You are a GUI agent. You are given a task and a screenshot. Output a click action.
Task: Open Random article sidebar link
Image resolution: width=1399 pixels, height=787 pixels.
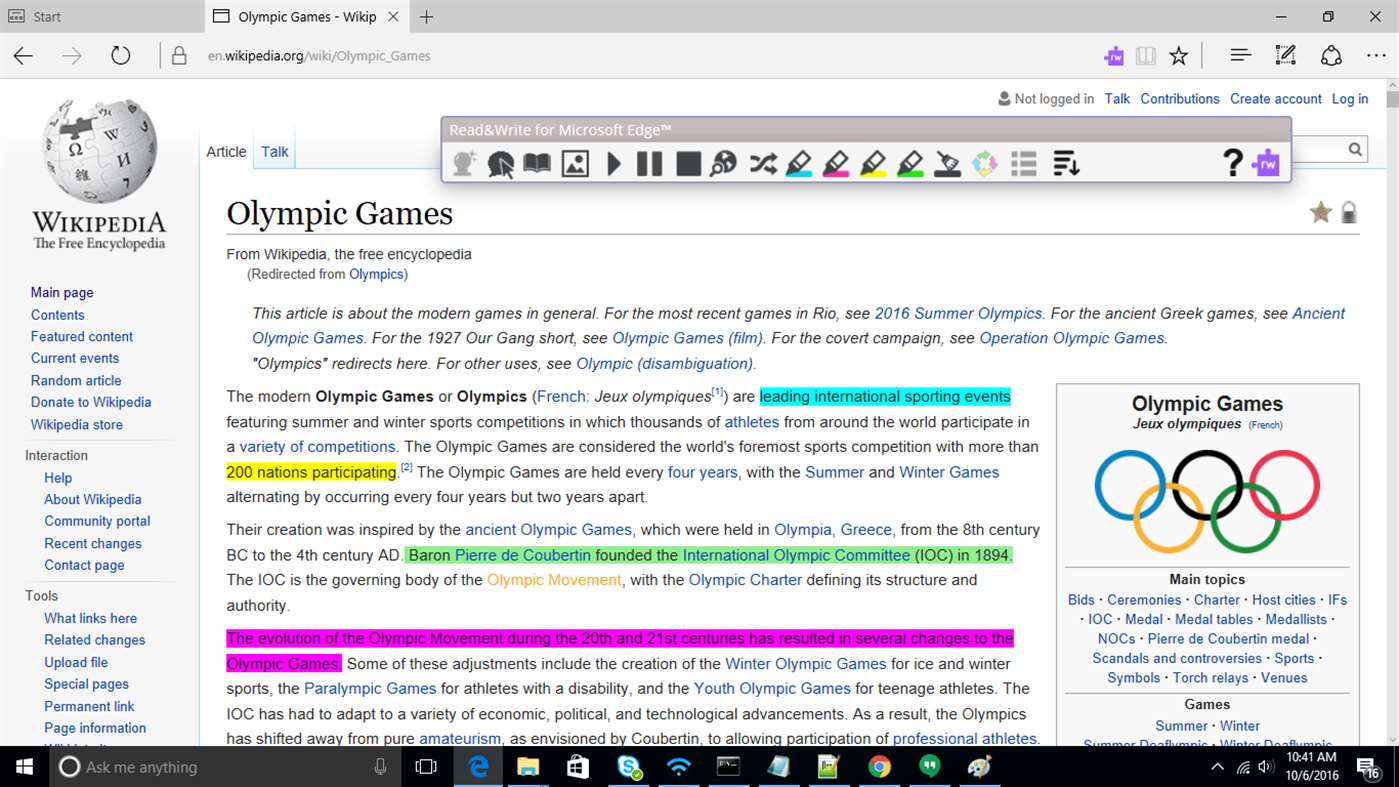point(76,380)
